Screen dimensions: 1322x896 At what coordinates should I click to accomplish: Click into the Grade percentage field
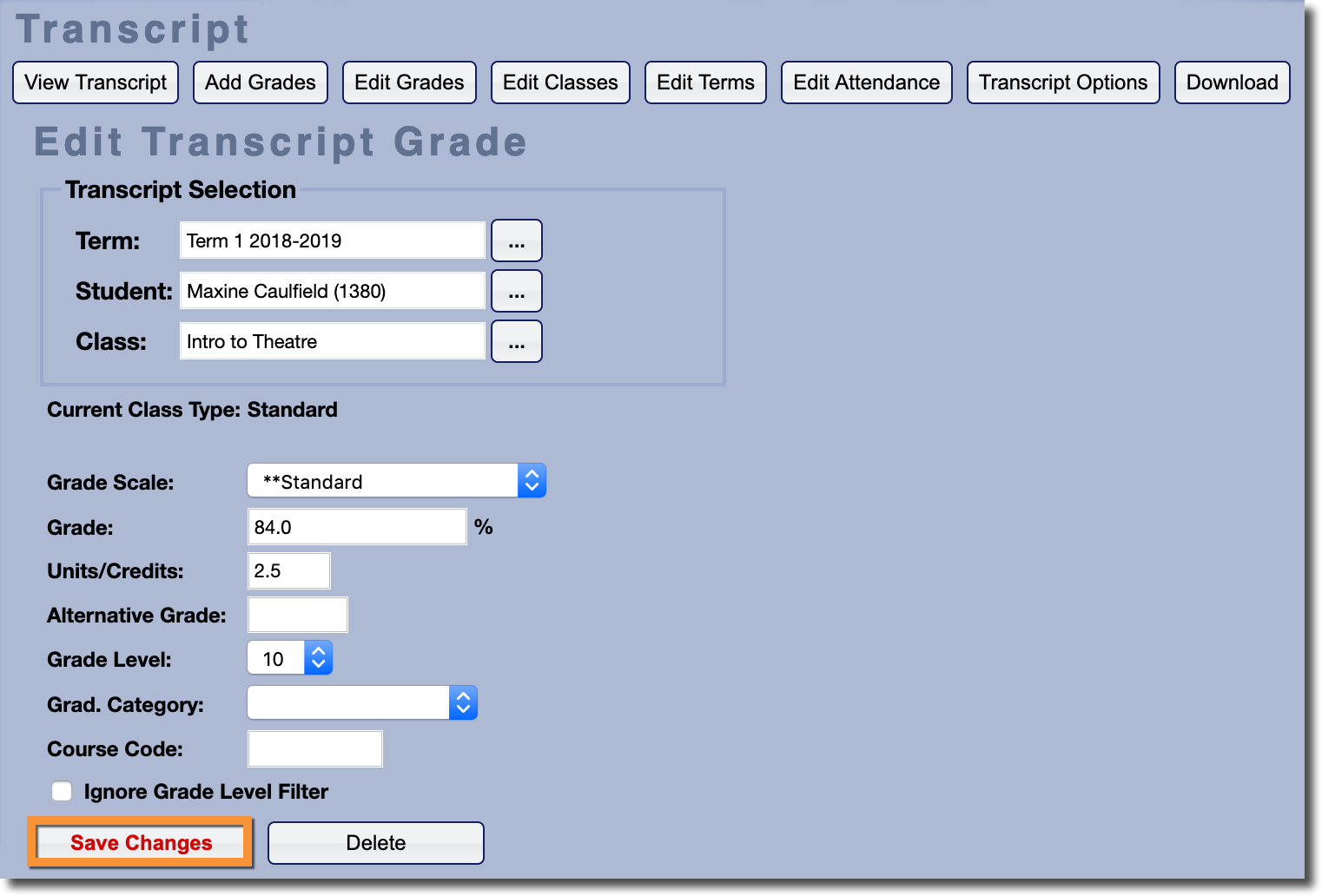click(x=357, y=527)
